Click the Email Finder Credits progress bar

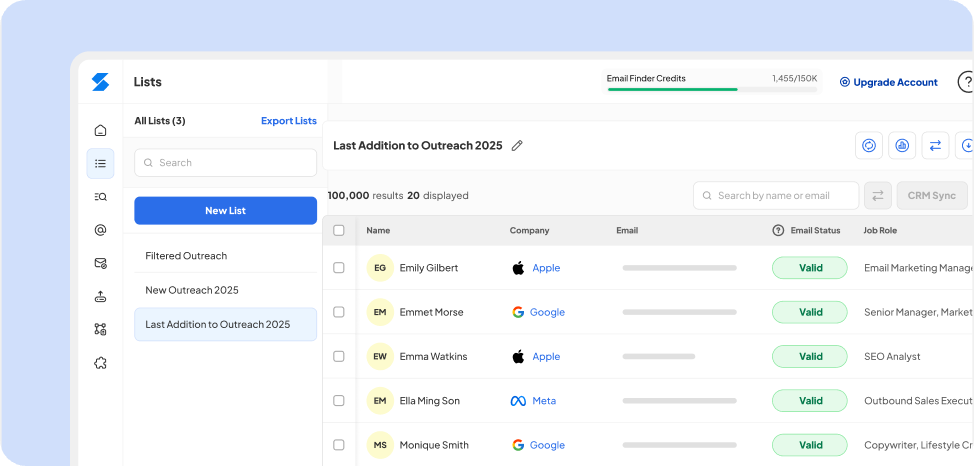(712, 89)
